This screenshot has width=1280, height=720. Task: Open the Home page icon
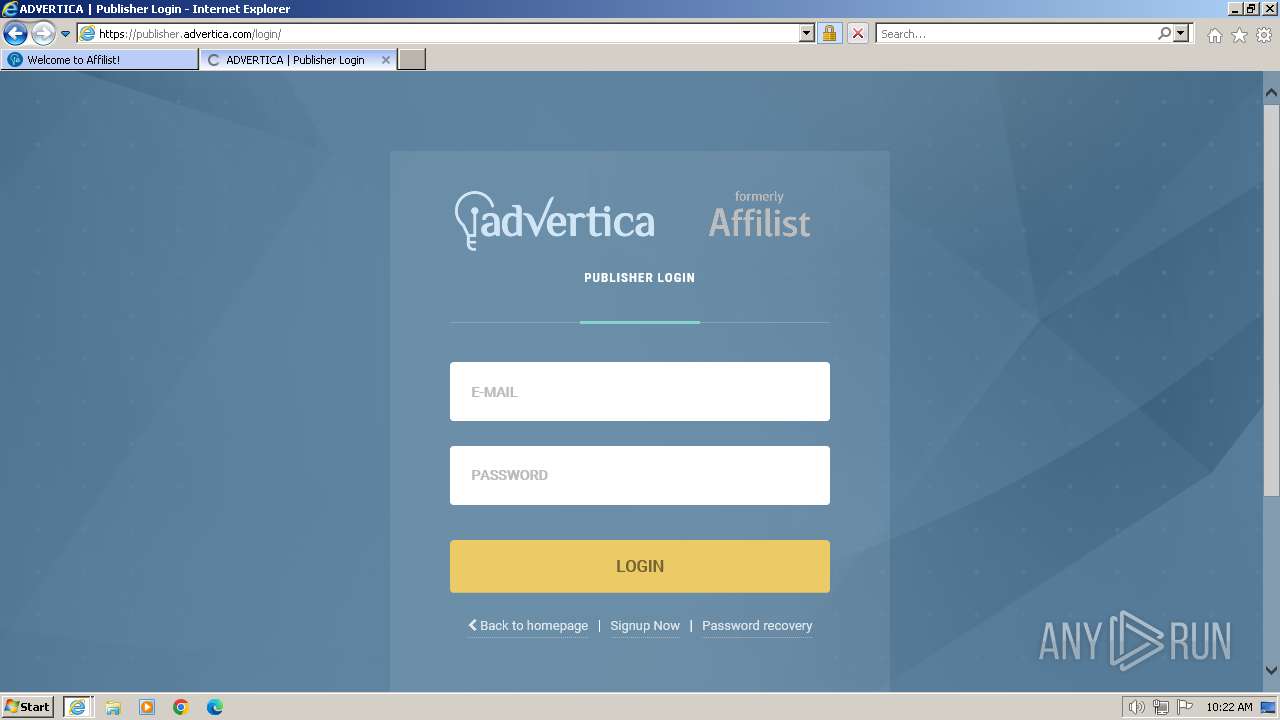click(1214, 35)
